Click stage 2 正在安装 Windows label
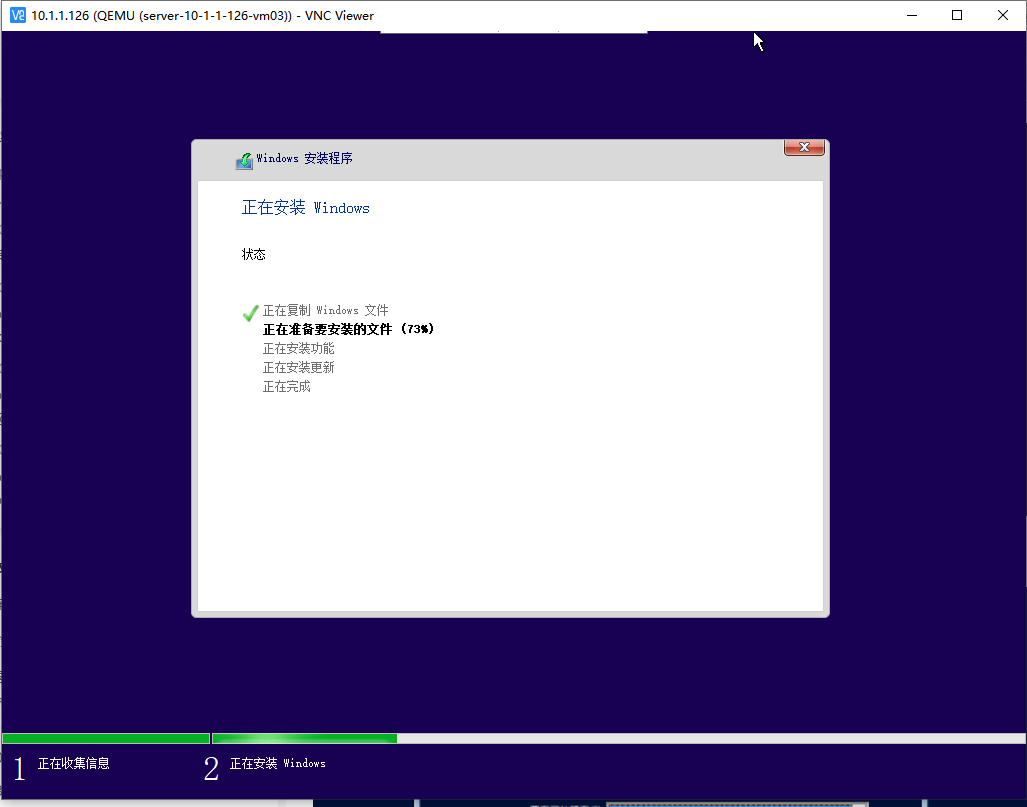 (x=278, y=763)
